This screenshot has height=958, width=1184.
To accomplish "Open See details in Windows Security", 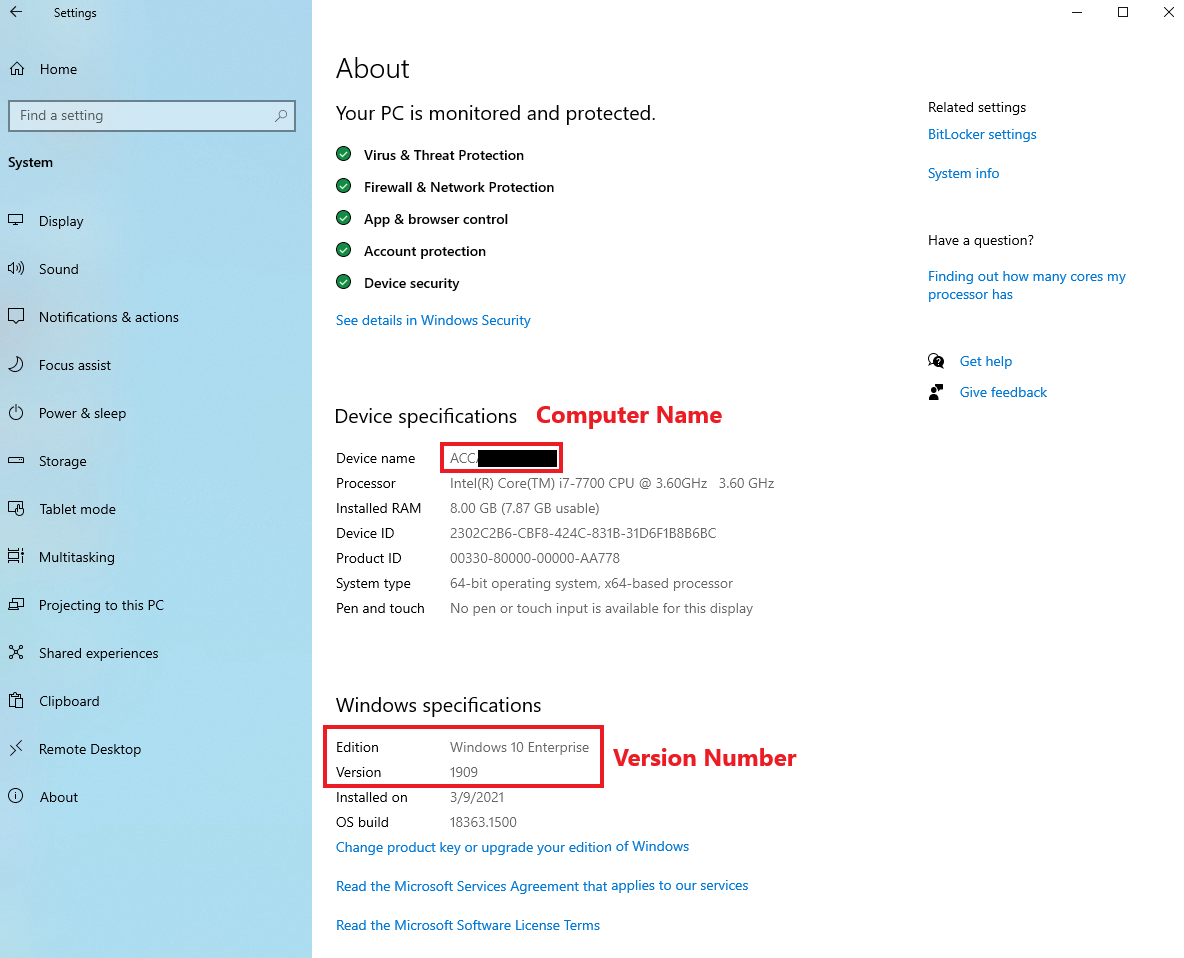I will coord(433,320).
